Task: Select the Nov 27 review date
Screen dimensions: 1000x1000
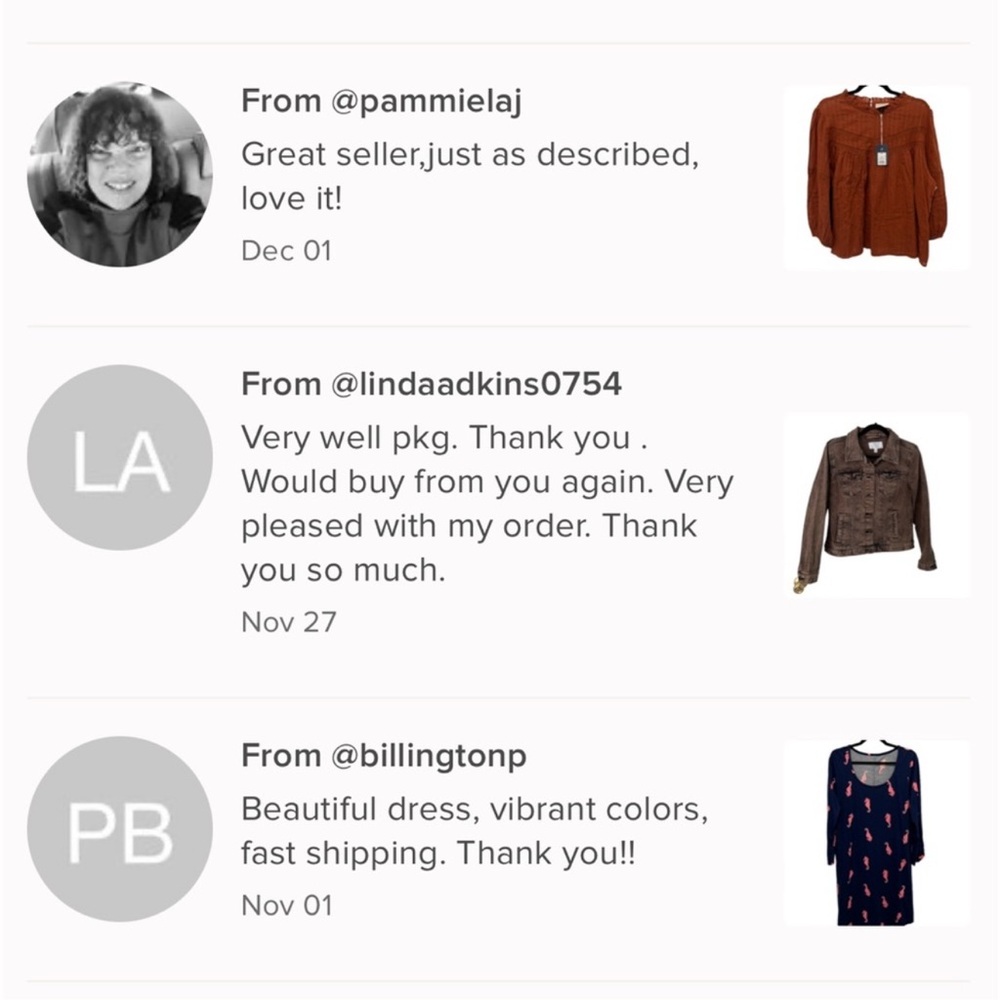Action: click(x=289, y=622)
